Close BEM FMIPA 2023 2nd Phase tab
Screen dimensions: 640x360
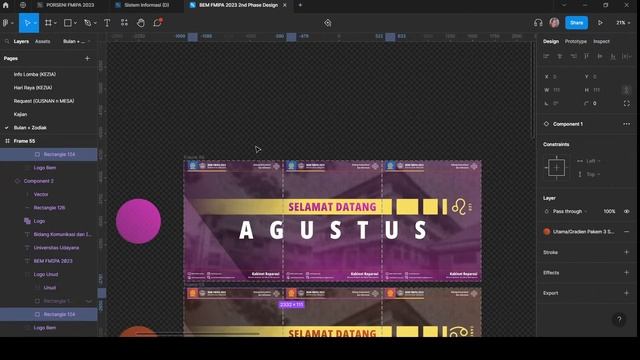(285, 5)
